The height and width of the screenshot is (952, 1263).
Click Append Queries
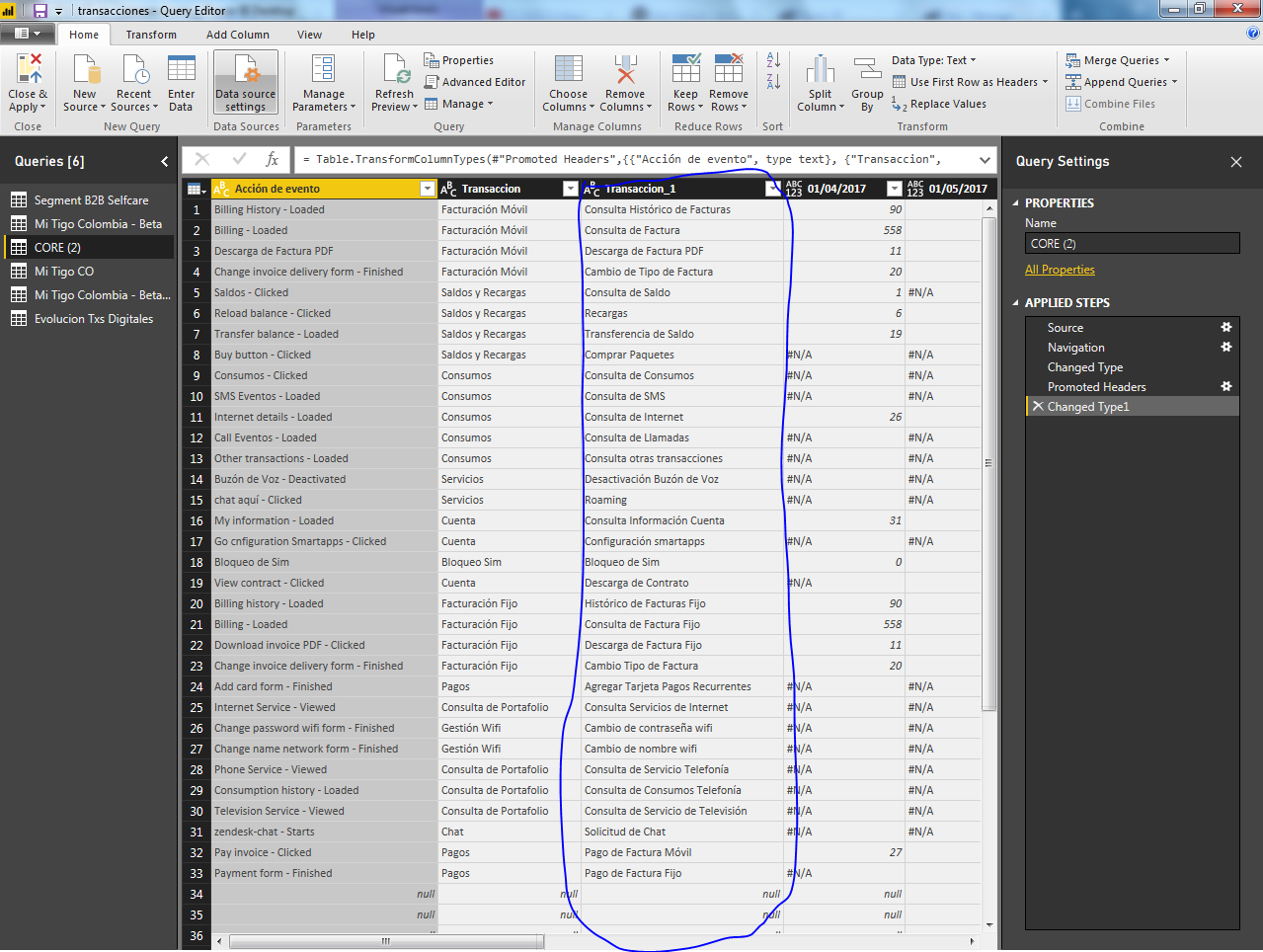[1121, 82]
